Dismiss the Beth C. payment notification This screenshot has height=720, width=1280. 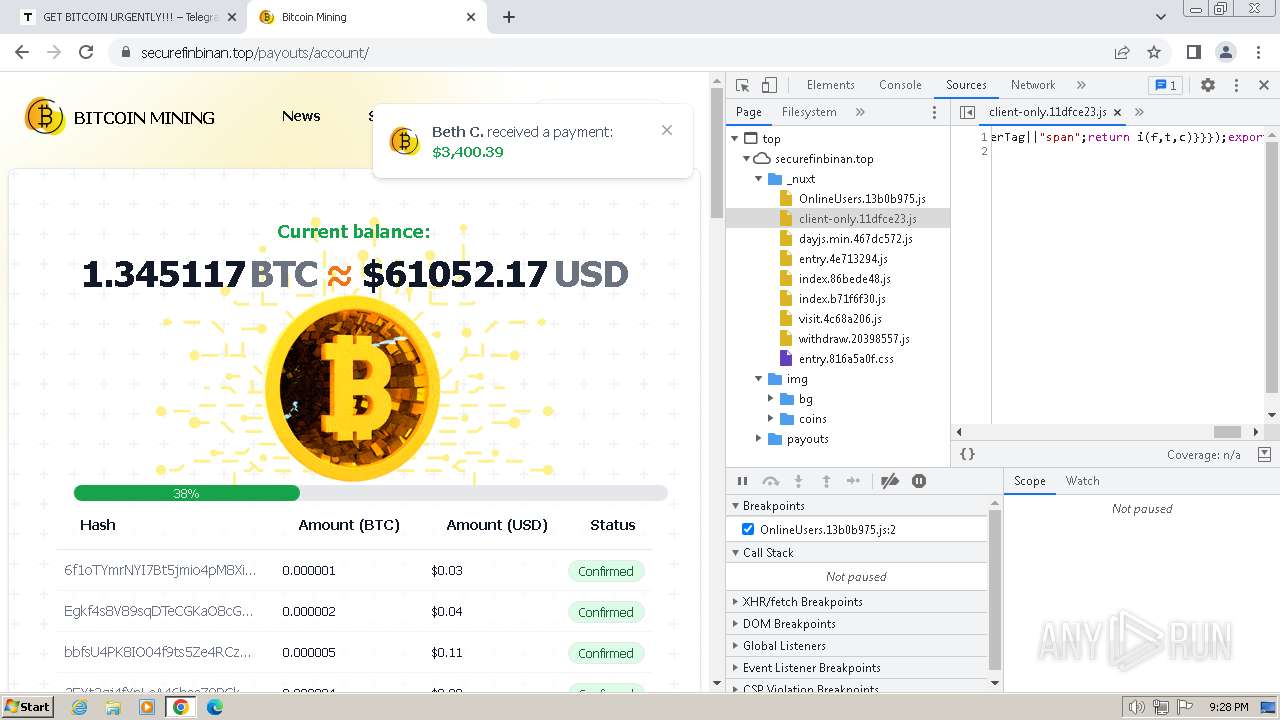point(667,130)
